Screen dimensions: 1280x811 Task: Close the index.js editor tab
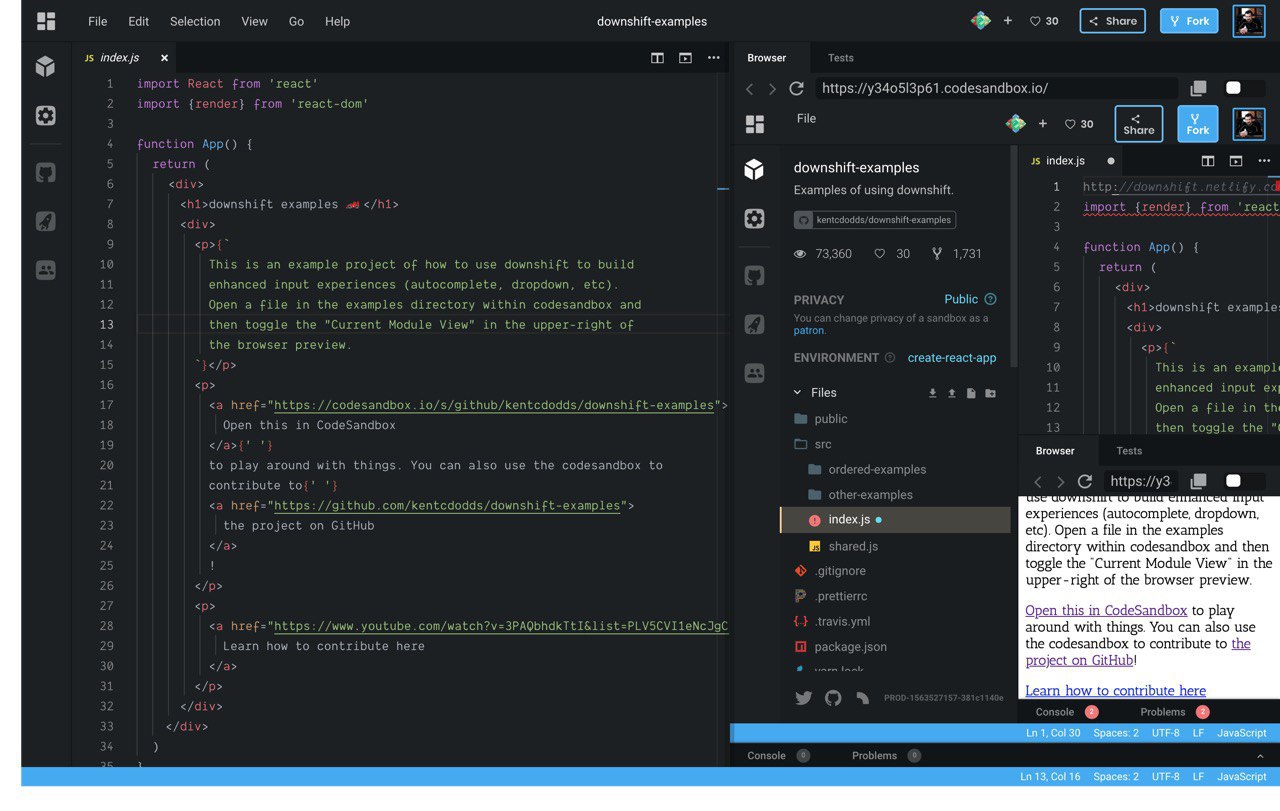click(x=164, y=58)
